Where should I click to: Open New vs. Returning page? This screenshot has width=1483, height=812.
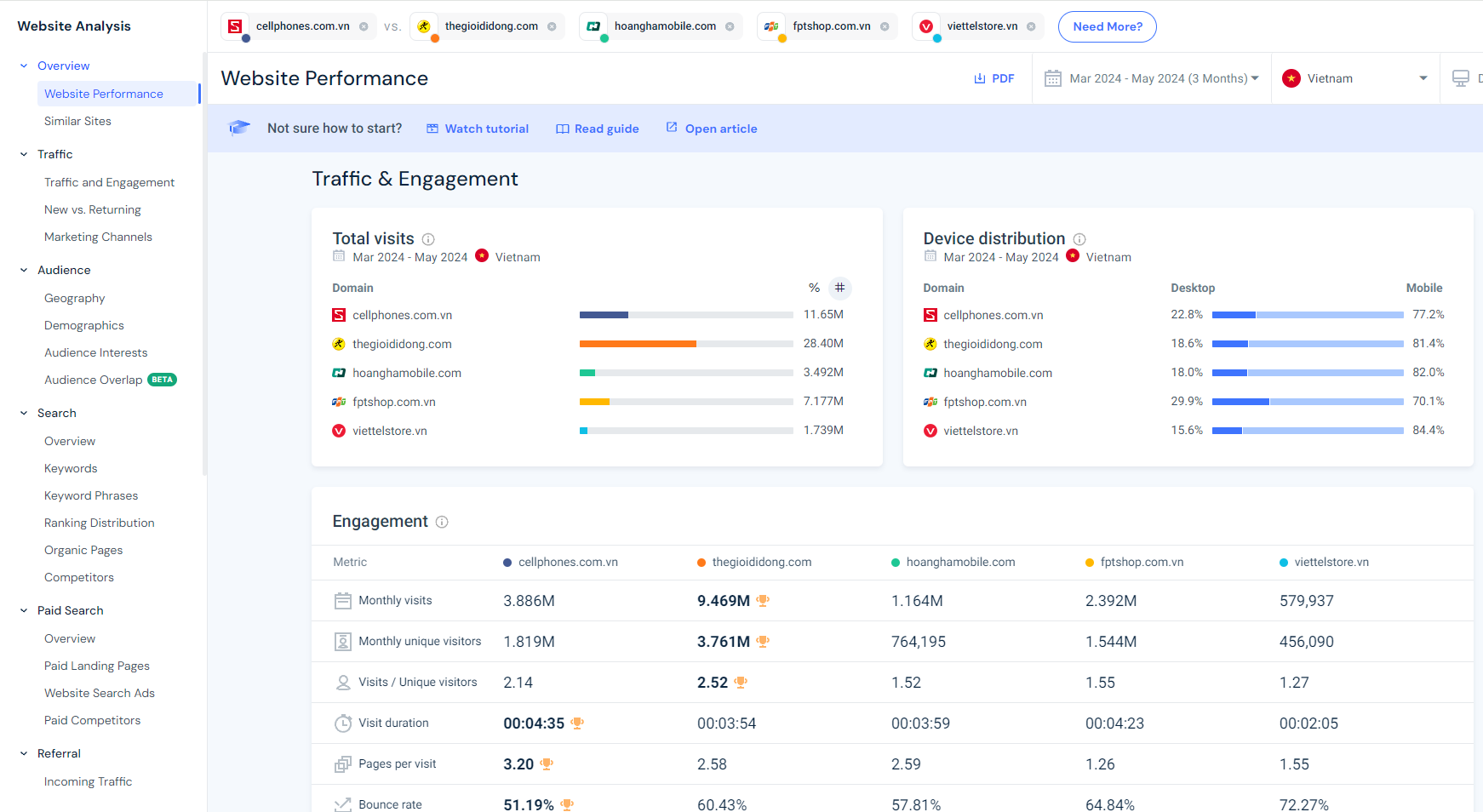tap(93, 209)
